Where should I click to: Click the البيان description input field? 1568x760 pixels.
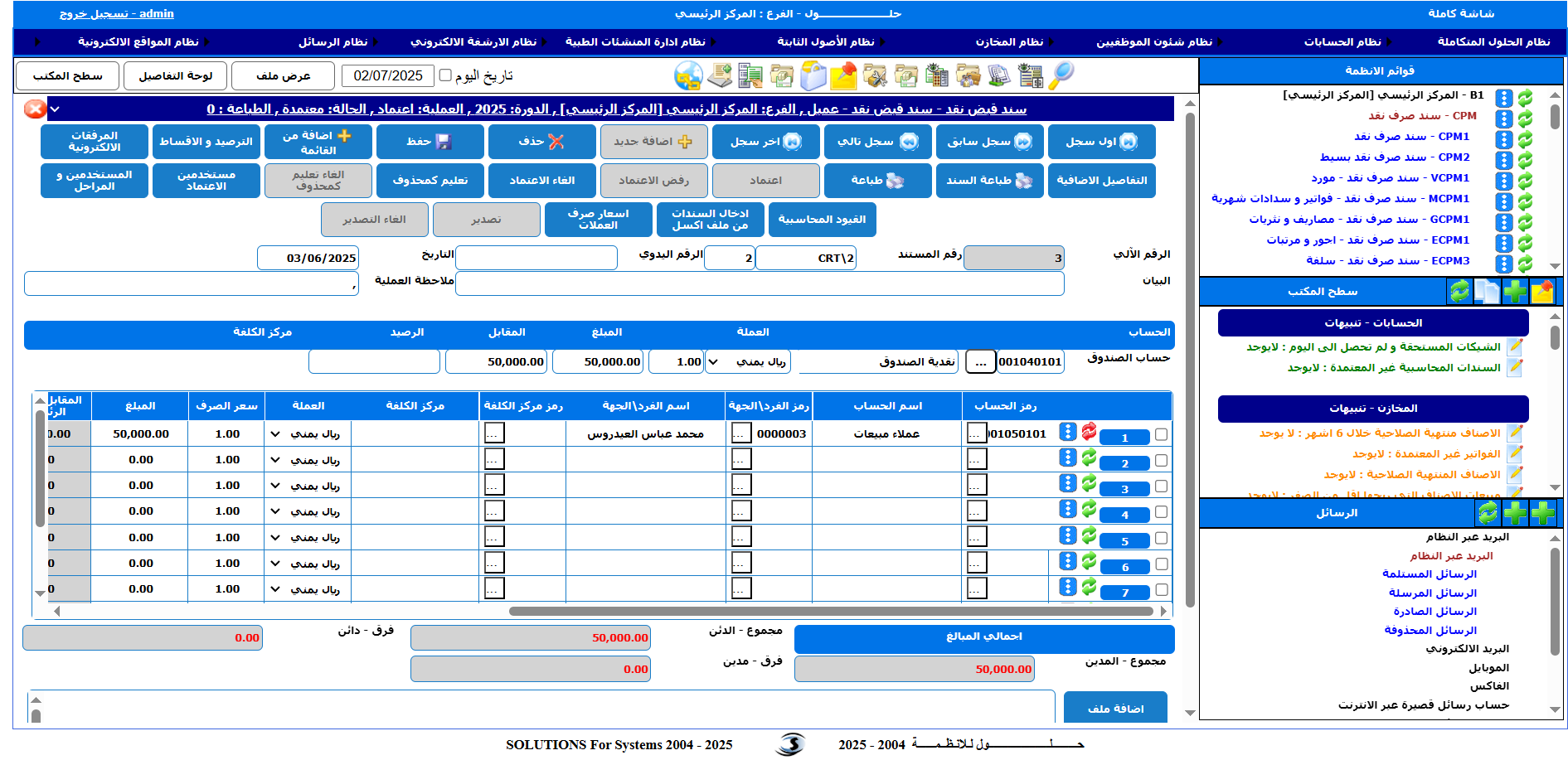click(x=760, y=283)
